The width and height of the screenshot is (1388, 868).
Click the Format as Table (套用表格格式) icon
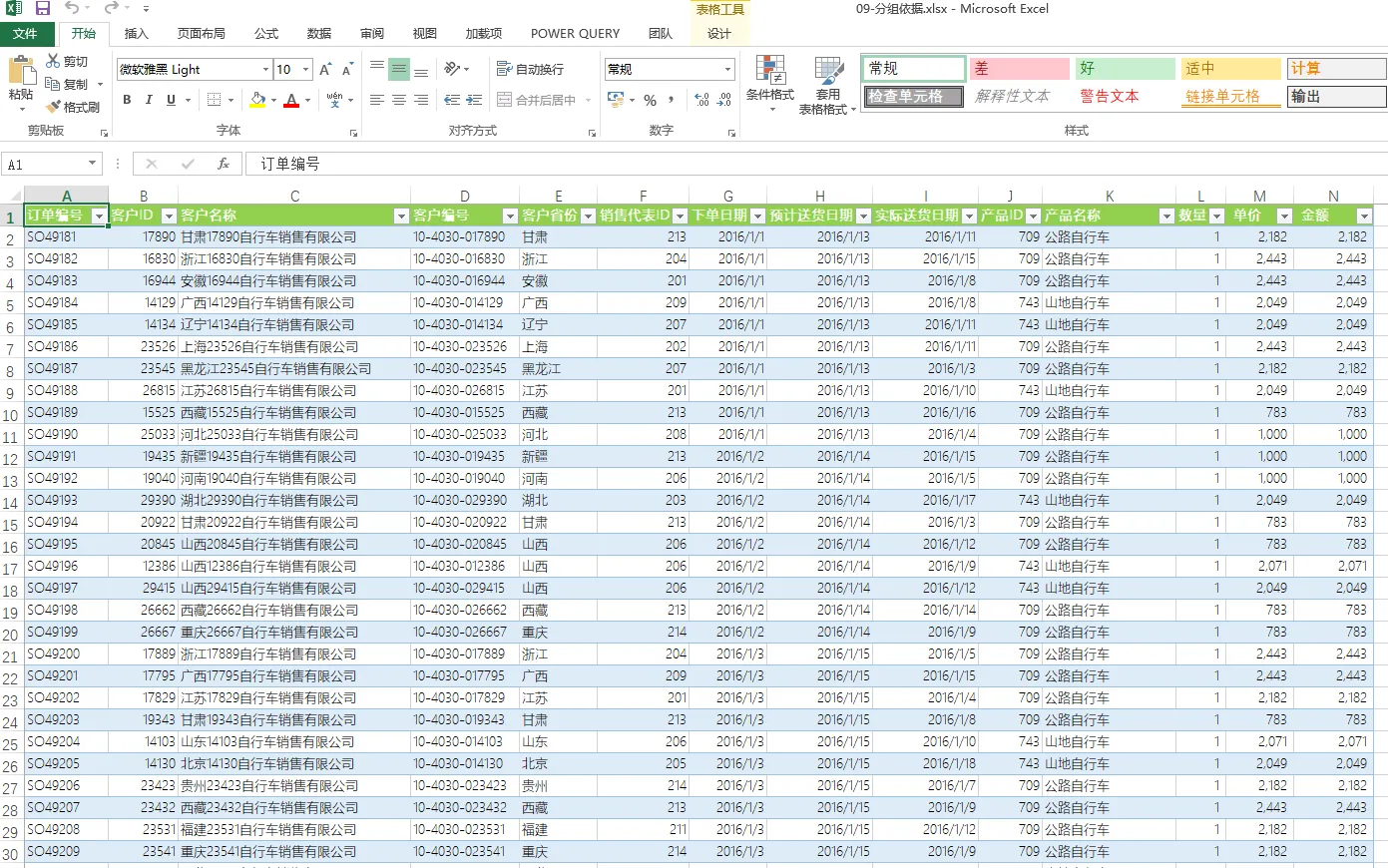click(829, 70)
